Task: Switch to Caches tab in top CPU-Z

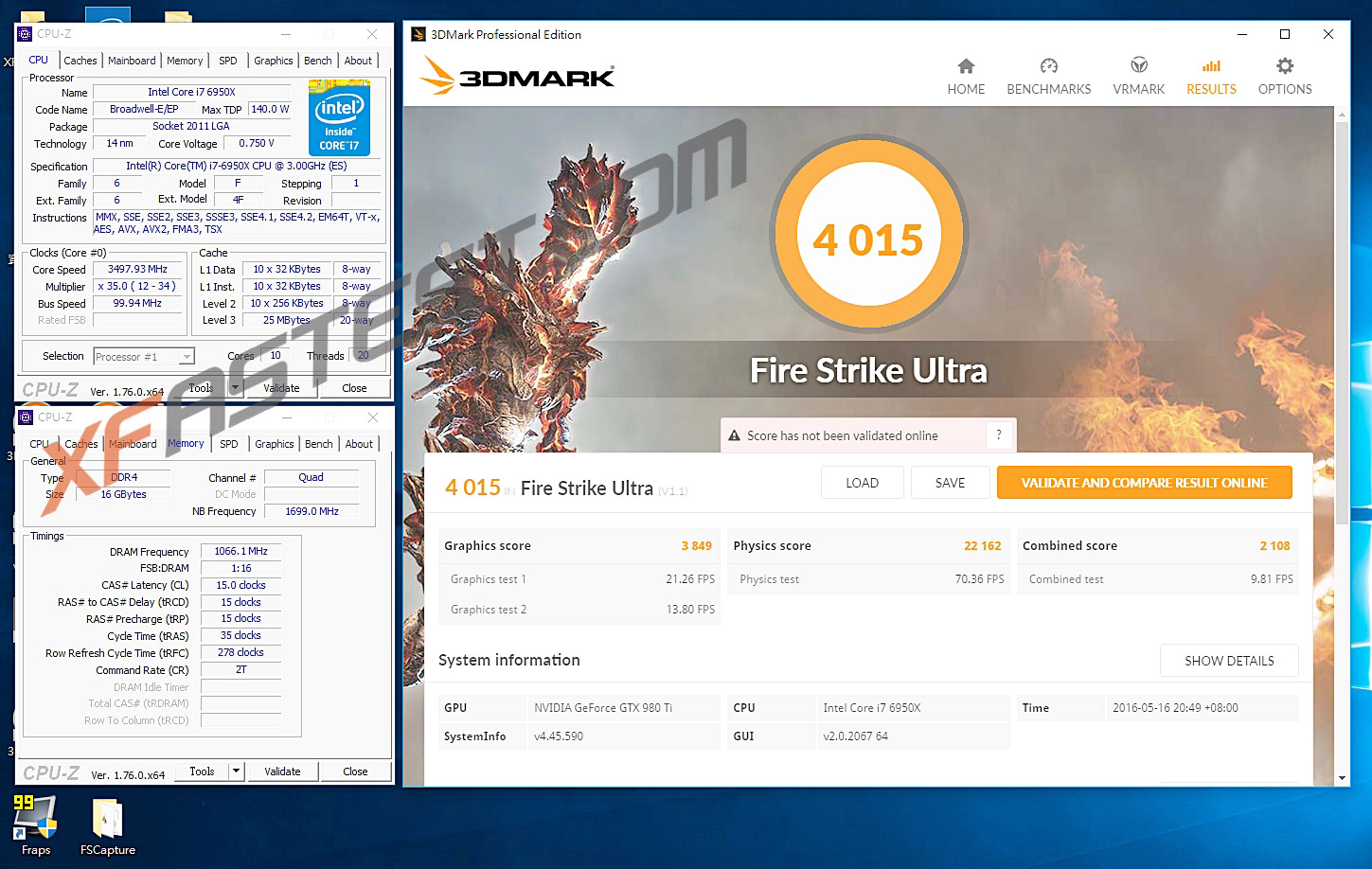Action: coord(80,61)
